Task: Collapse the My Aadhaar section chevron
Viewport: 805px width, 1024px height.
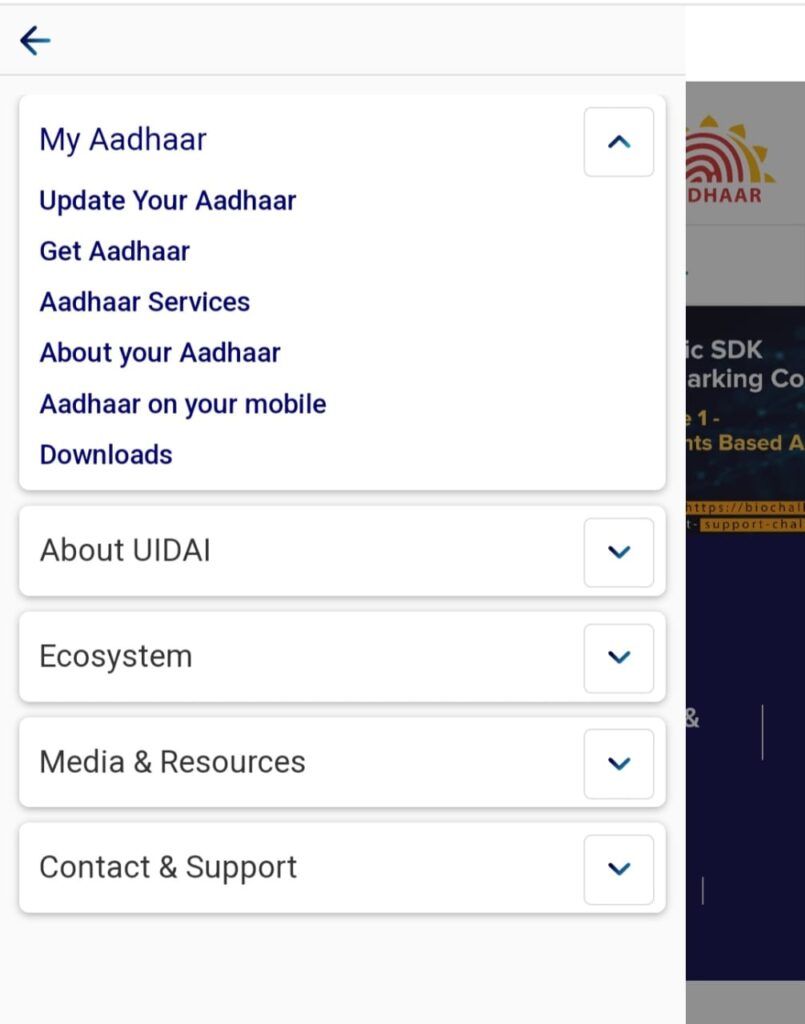Action: [618, 142]
